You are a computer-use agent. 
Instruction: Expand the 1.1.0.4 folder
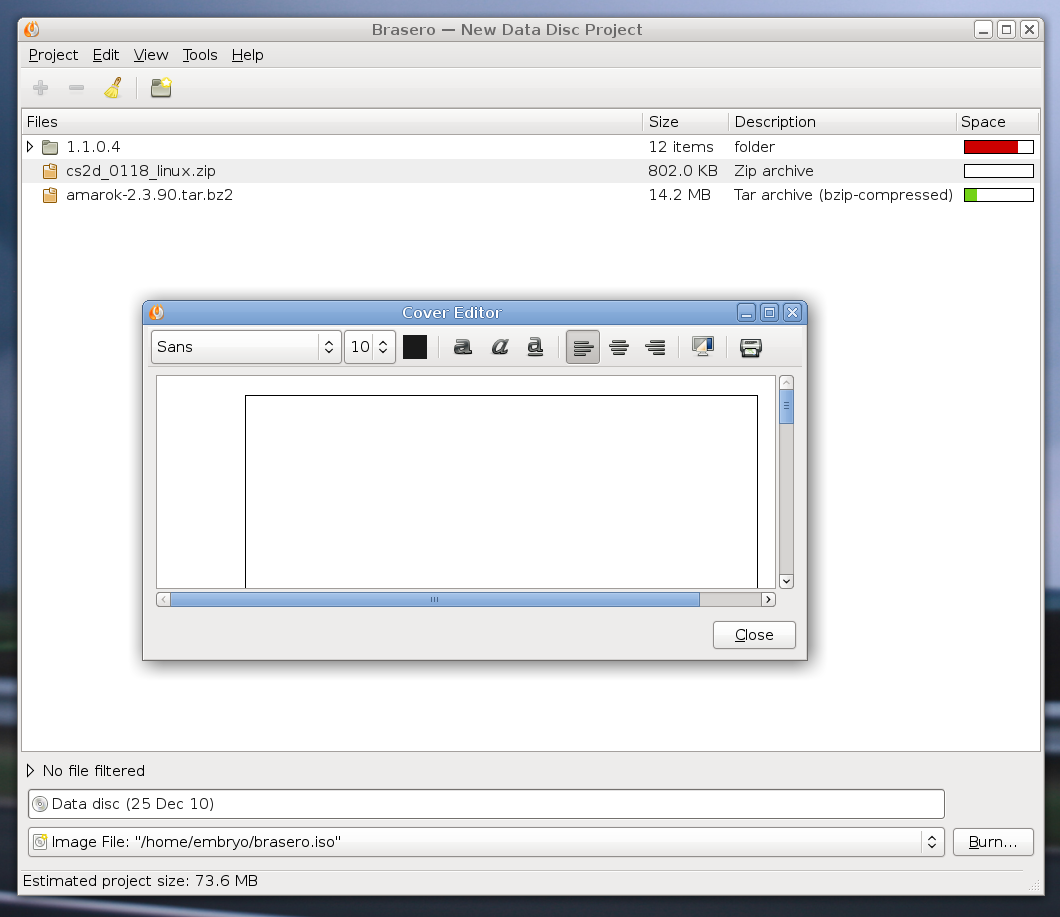pos(30,147)
